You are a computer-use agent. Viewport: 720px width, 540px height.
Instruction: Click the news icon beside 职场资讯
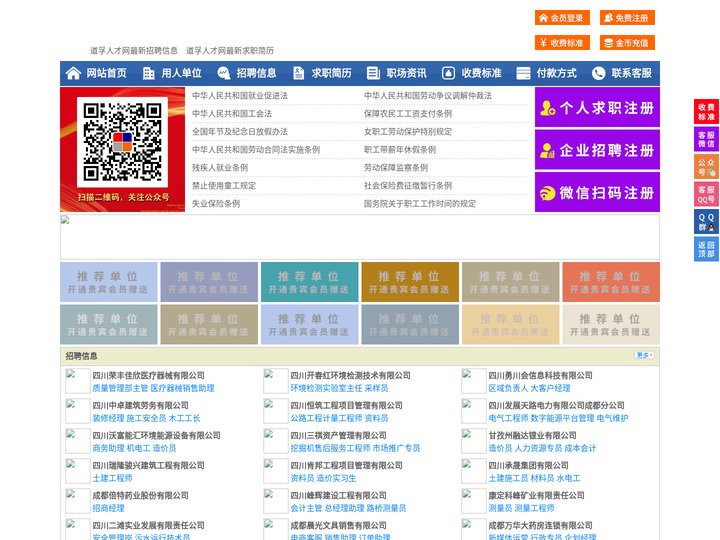click(373, 73)
